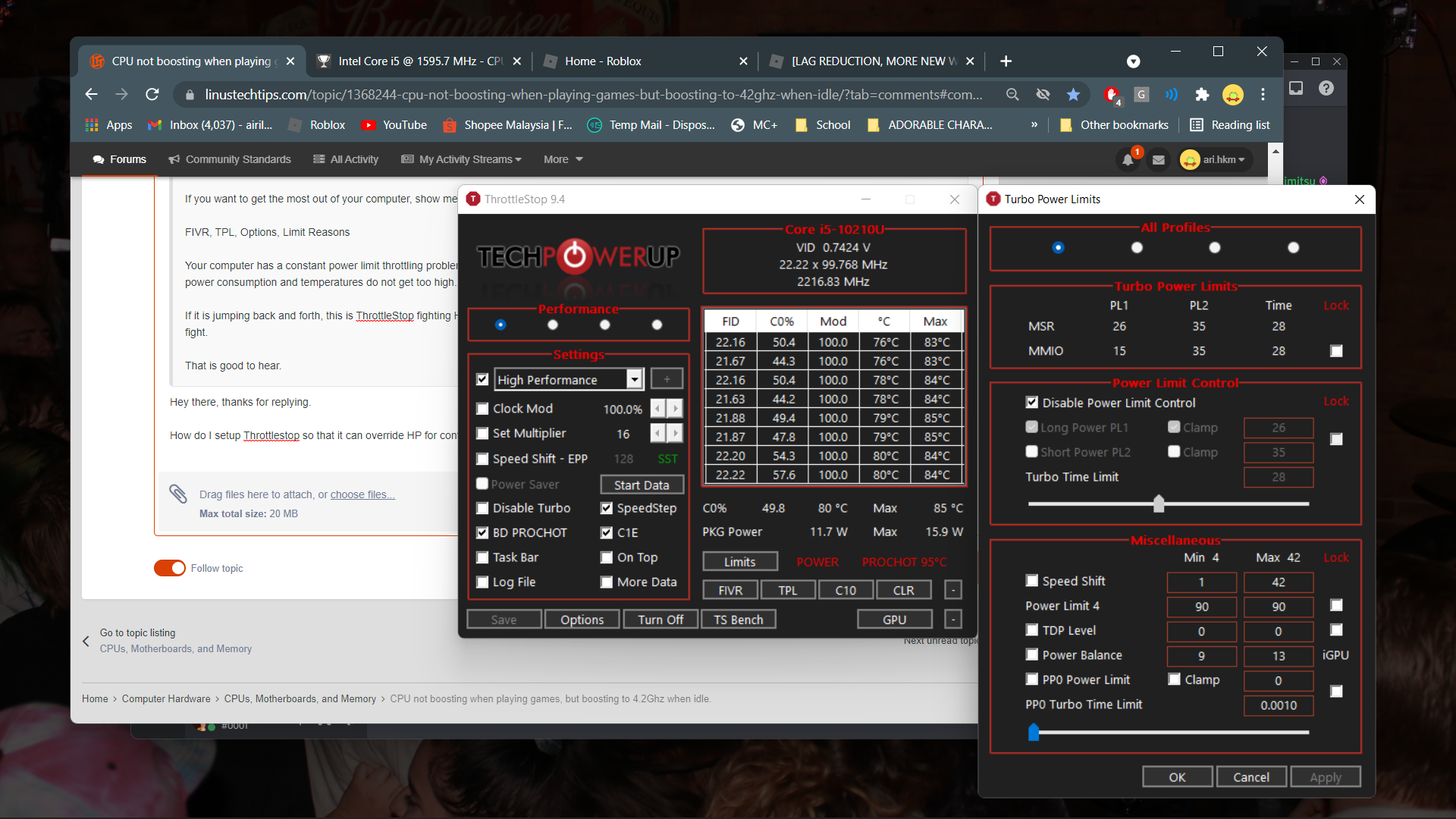Click the paperclip attach files icon
The image size is (1456, 819).
pyautogui.click(x=177, y=494)
